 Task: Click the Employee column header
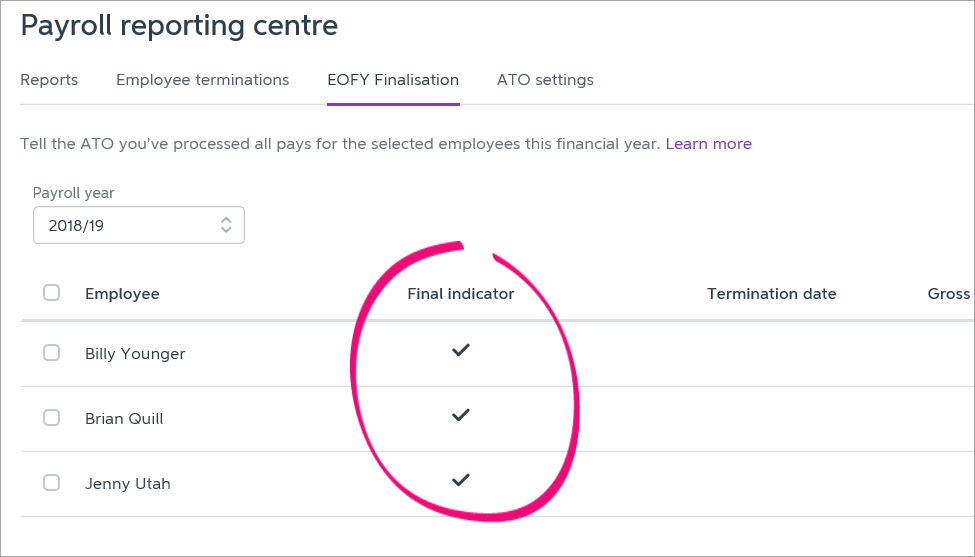tap(122, 294)
